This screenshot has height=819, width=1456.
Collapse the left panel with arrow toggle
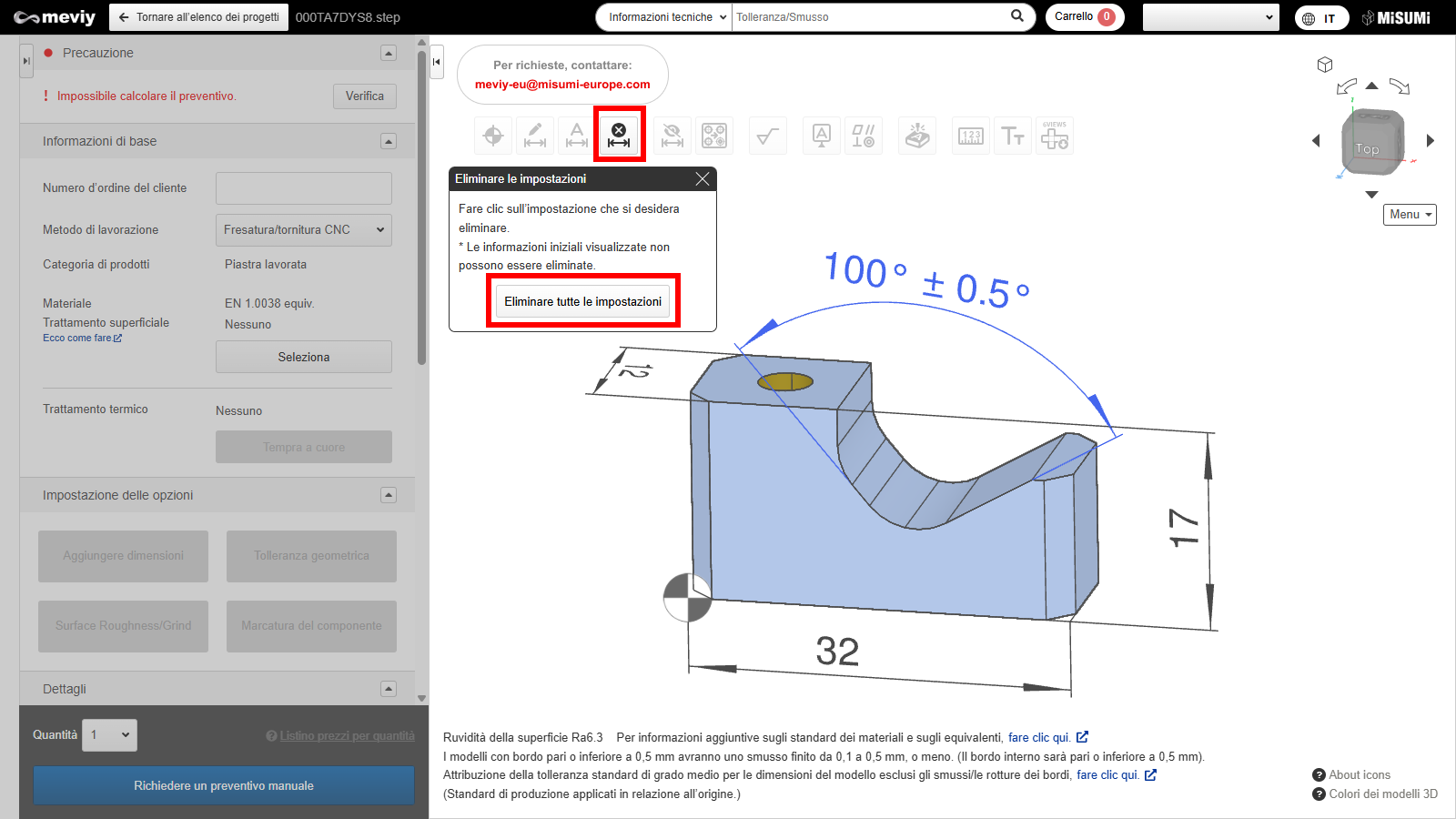click(x=437, y=62)
